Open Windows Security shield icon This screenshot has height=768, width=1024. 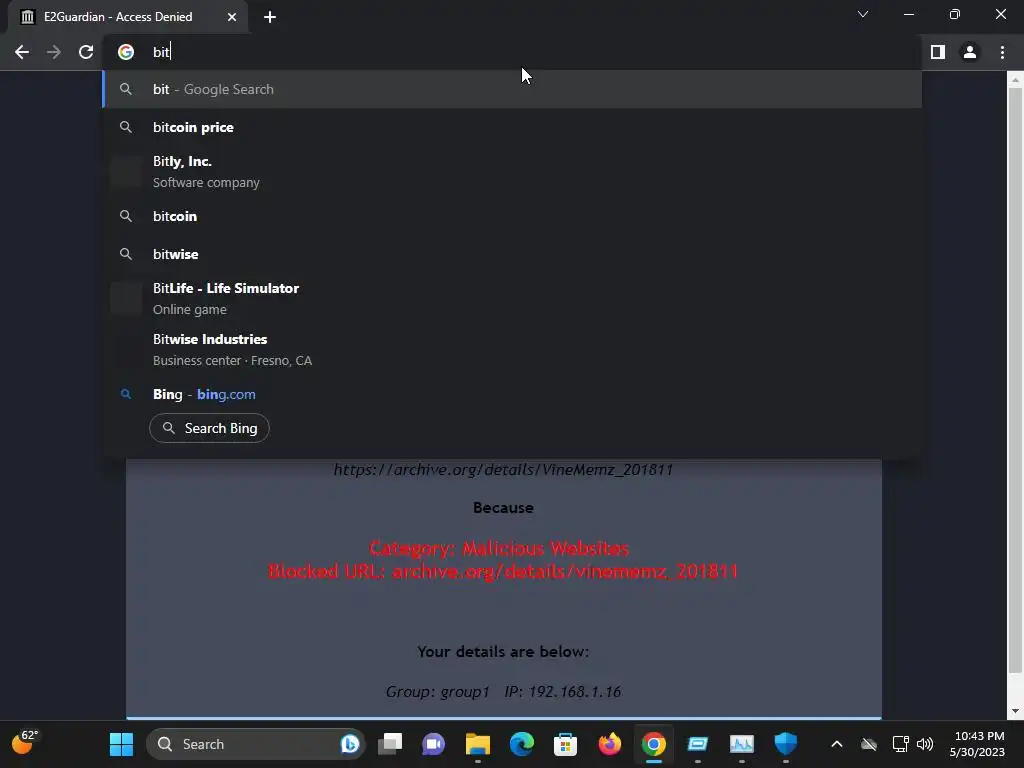(x=786, y=744)
